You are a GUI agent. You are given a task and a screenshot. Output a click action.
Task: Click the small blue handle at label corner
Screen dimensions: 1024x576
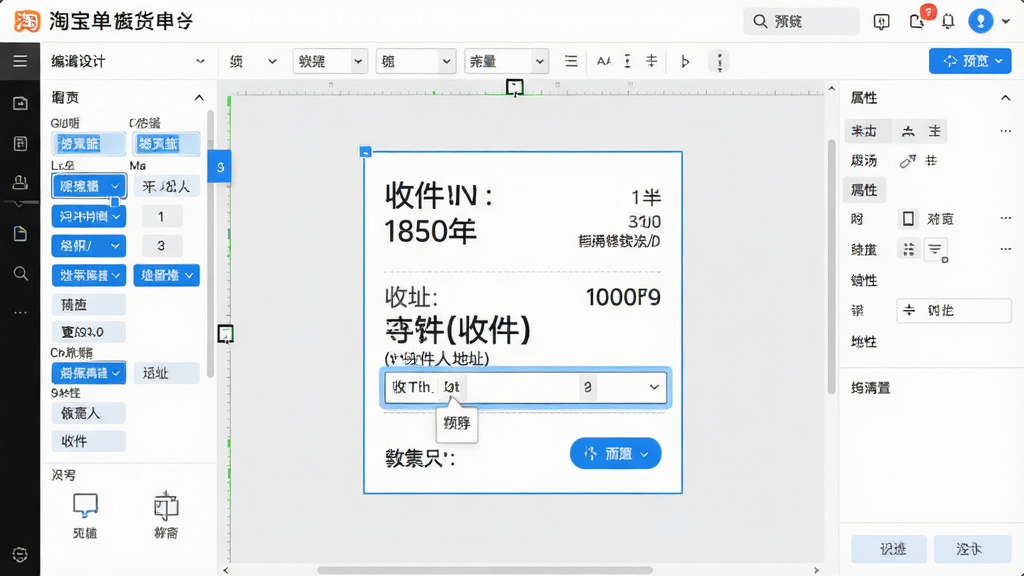pos(365,152)
